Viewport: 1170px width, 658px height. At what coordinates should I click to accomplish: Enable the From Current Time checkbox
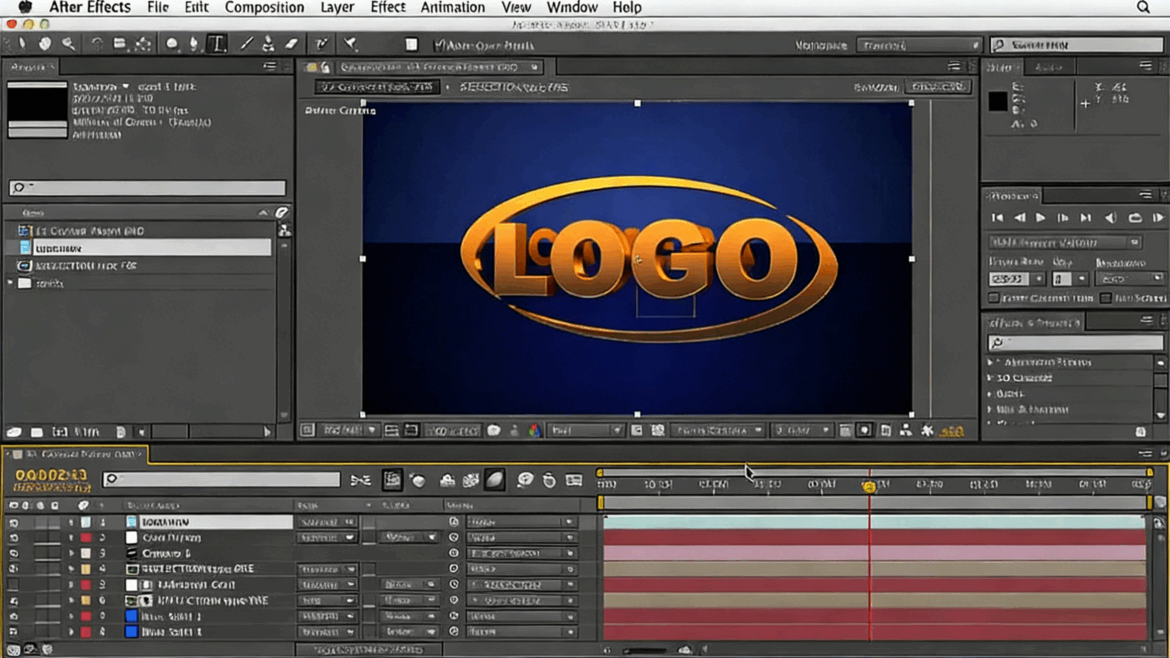click(993, 298)
